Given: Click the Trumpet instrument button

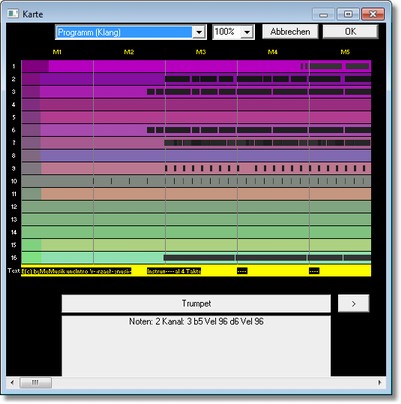Looking at the screenshot, I should point(196,303).
